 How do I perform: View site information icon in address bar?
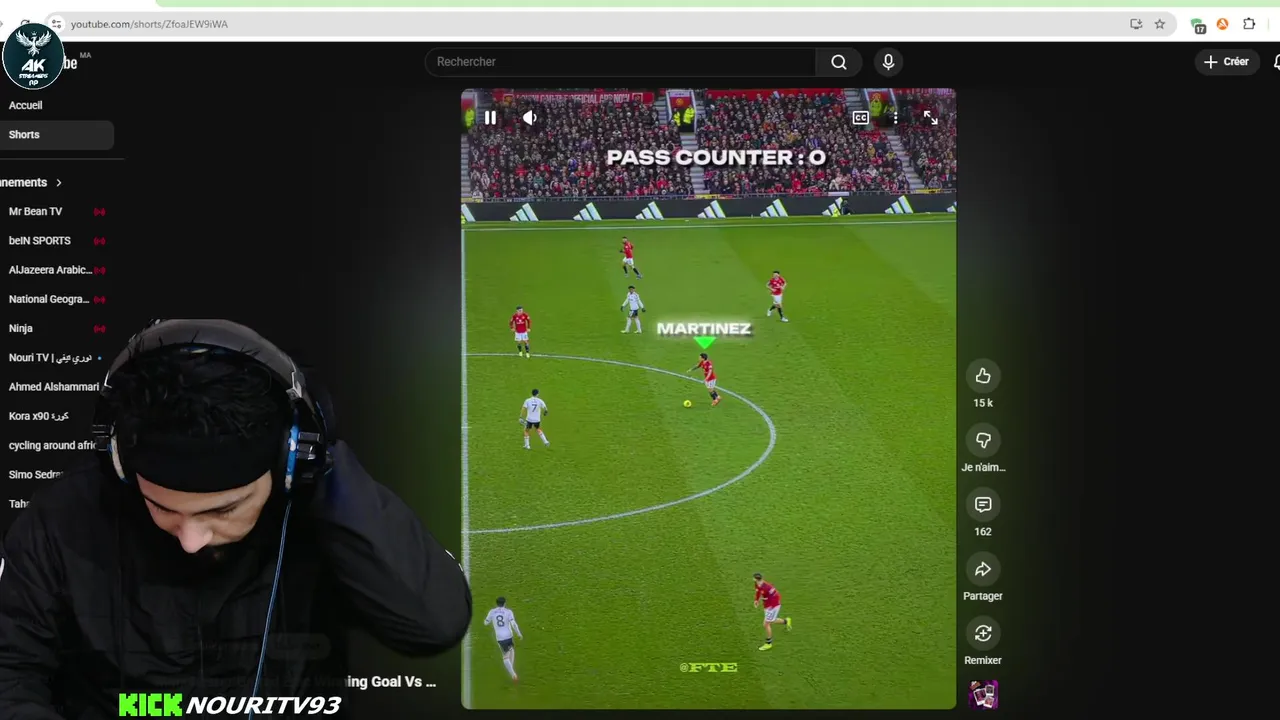(x=56, y=24)
